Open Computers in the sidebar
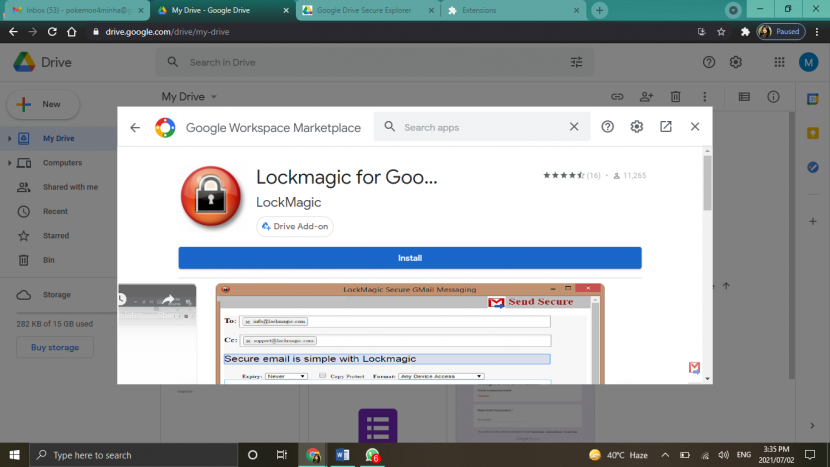The height and width of the screenshot is (467, 830). click(x=62, y=163)
